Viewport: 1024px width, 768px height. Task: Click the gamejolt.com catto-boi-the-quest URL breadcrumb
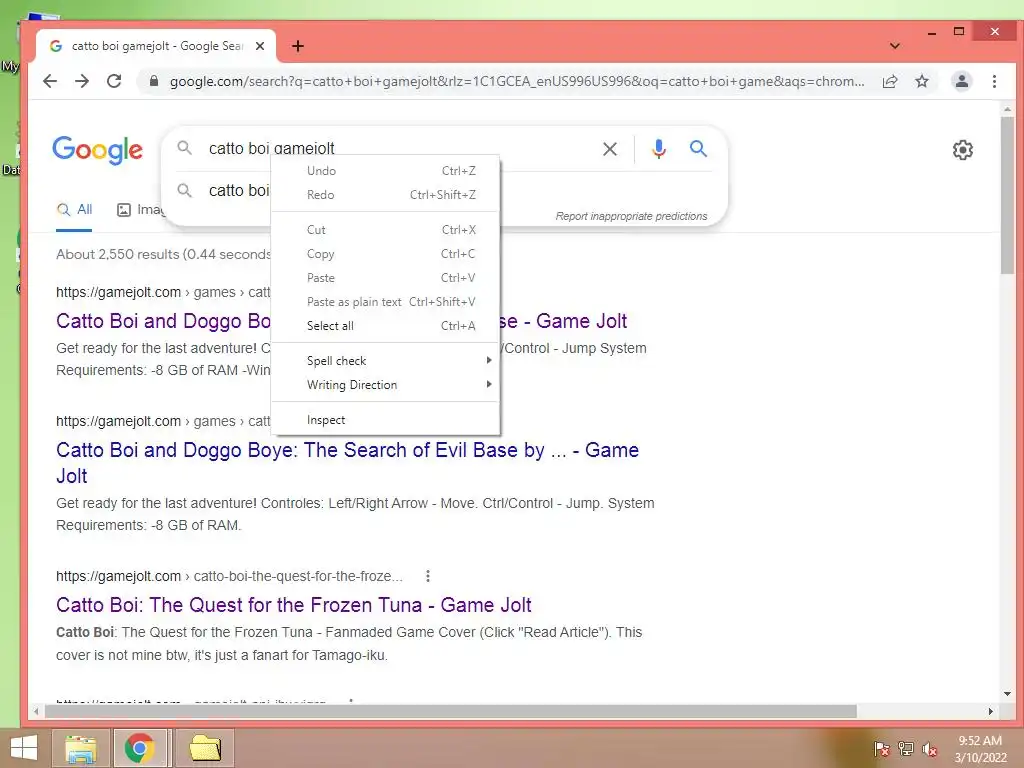coord(229,576)
